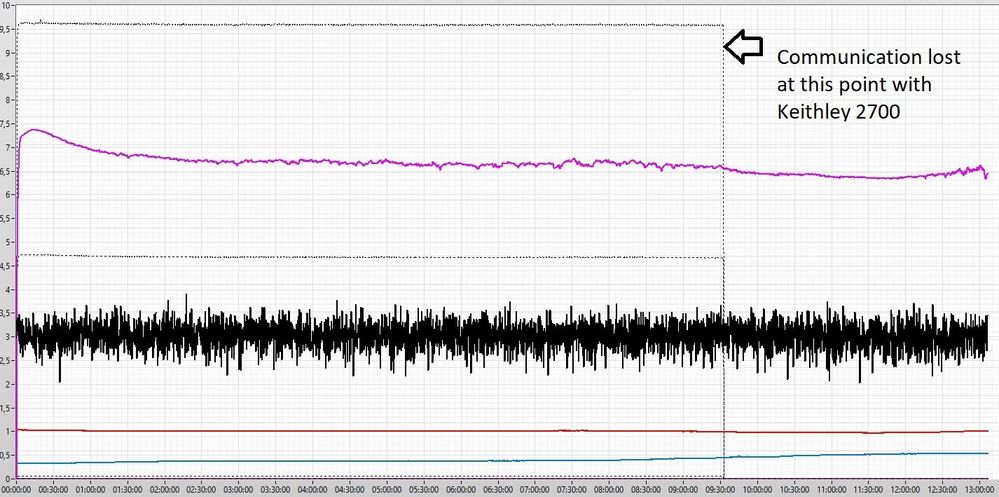The width and height of the screenshot is (999, 497).
Task: Click the 3,5 y-axis tick label
Action: tap(4, 313)
